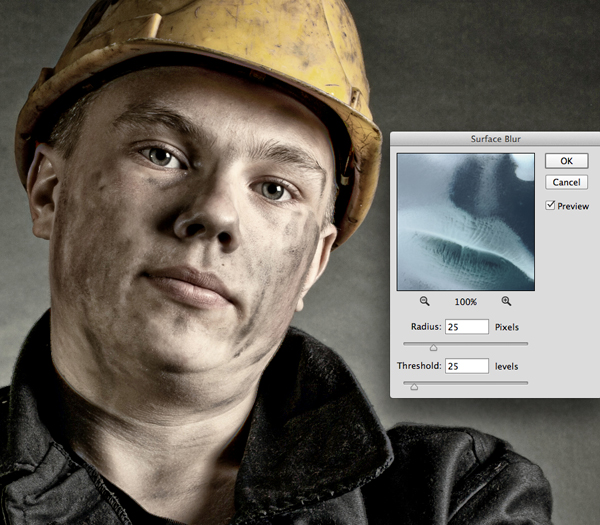The height and width of the screenshot is (525, 600).
Task: Click the Radius input field
Action: [467, 327]
